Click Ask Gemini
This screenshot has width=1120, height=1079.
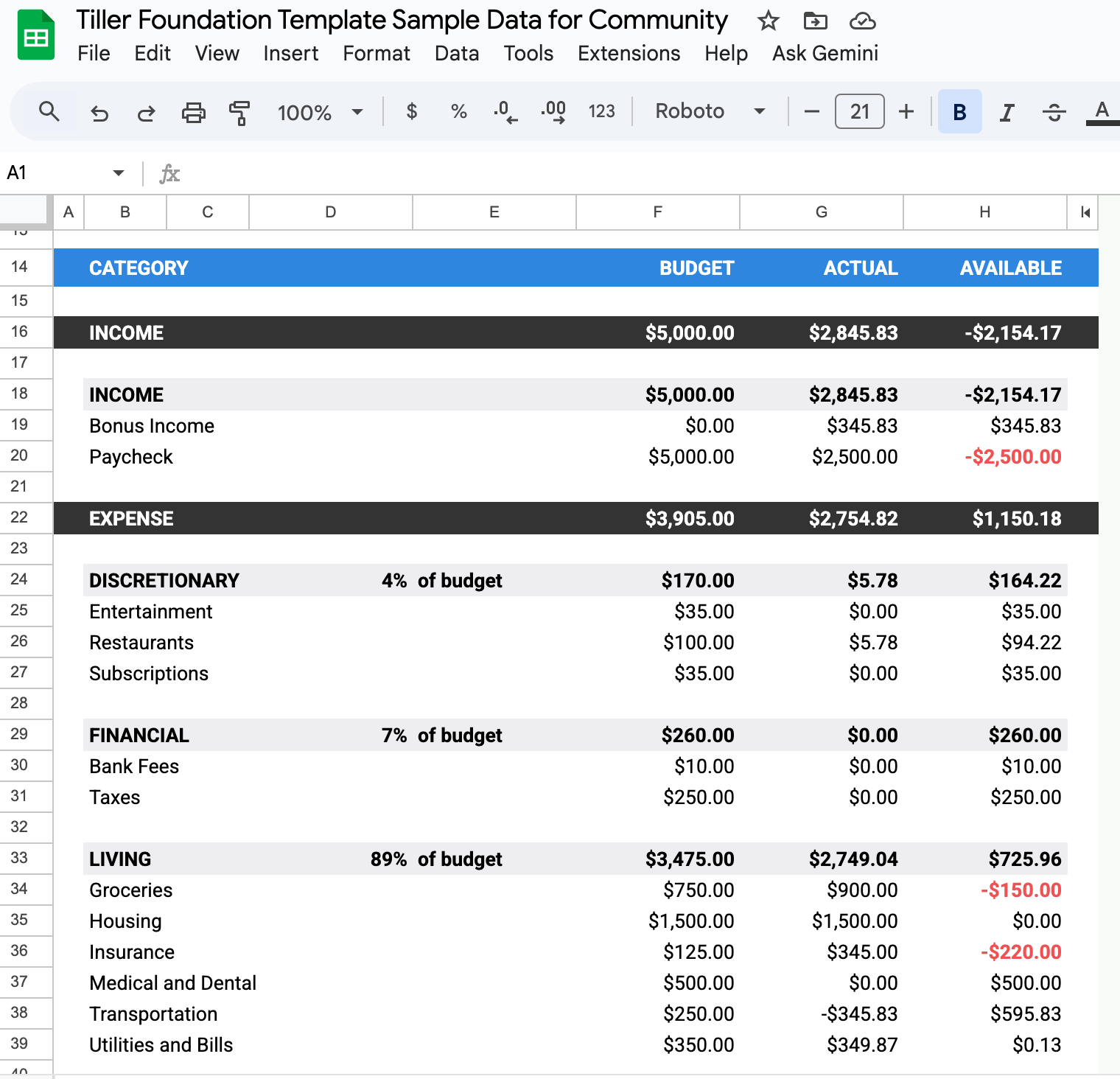click(x=825, y=53)
